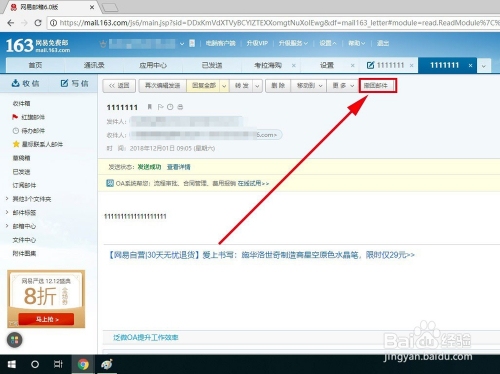Screen dimensions: 500x374
Task: Open the 转发 dropdown arrow
Action: click(257, 86)
